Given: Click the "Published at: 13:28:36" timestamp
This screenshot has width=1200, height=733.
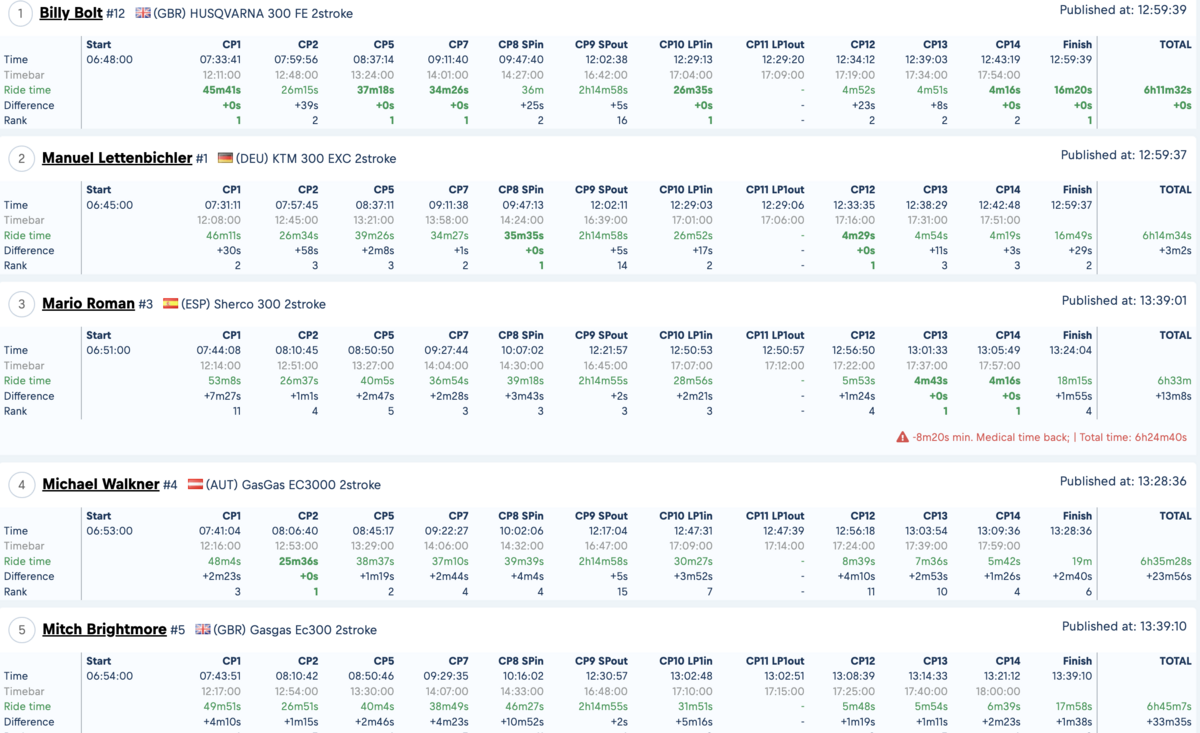Looking at the screenshot, I should coord(1124,481).
